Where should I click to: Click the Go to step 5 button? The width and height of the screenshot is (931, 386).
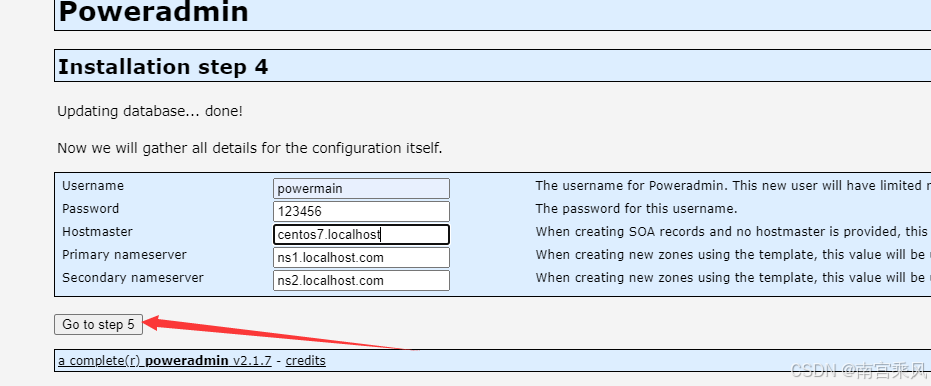click(x=99, y=324)
